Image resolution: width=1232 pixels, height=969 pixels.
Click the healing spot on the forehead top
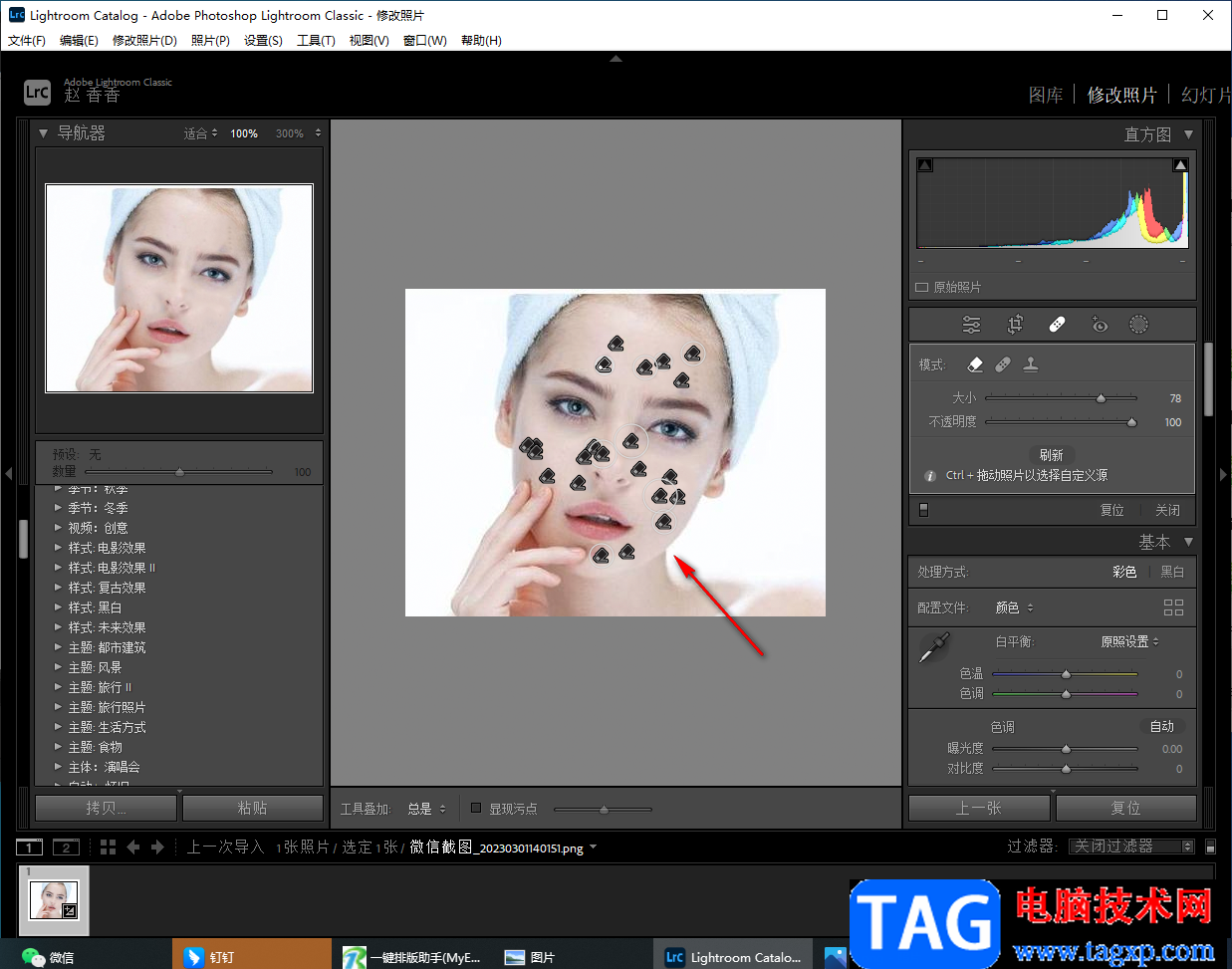pyautogui.click(x=616, y=345)
